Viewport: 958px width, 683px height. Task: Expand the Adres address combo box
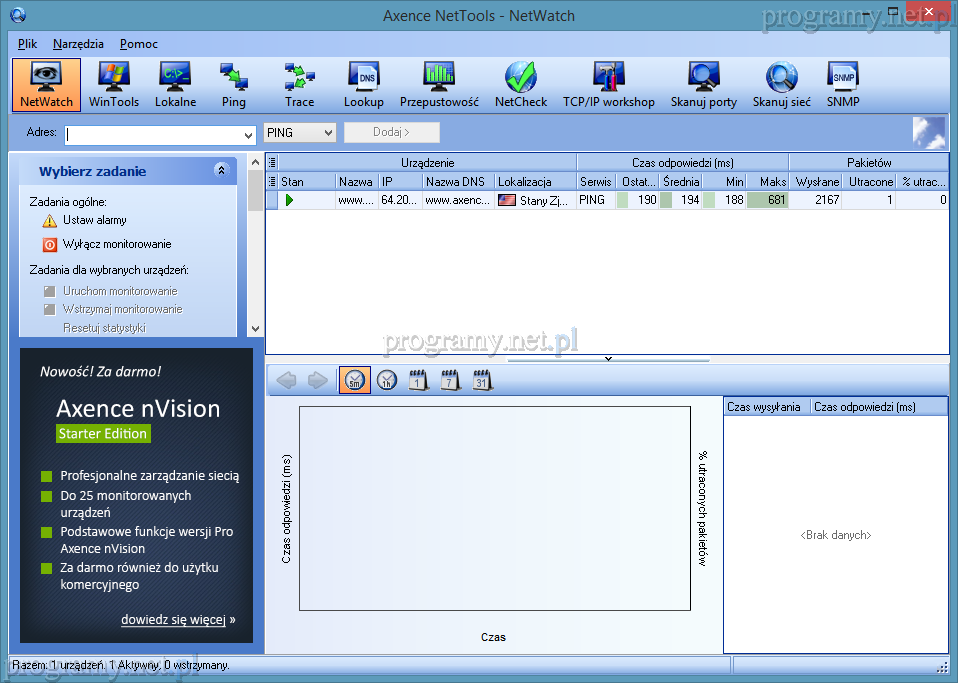pos(249,135)
